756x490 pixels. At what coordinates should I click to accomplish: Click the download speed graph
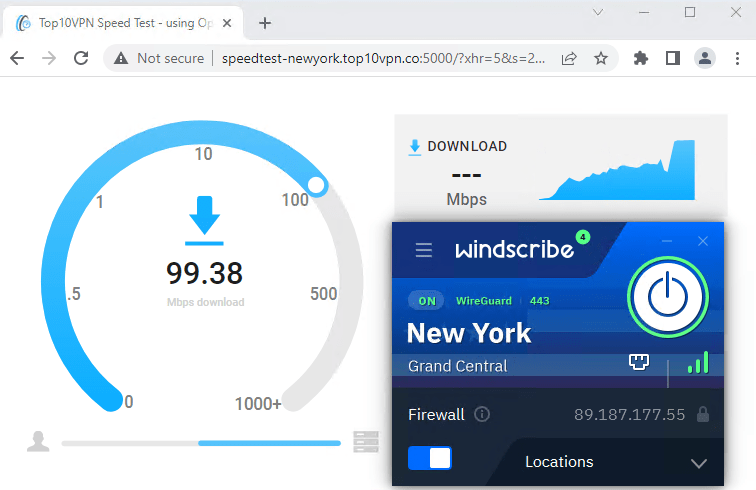click(617, 170)
